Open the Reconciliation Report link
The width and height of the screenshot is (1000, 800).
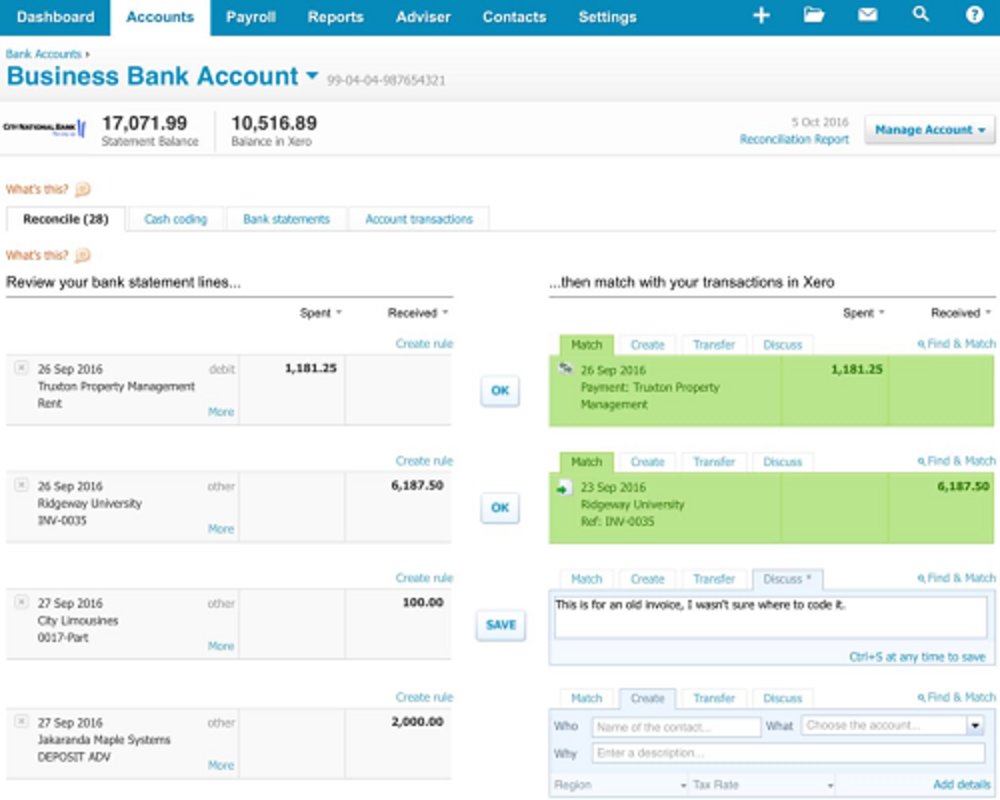click(794, 140)
